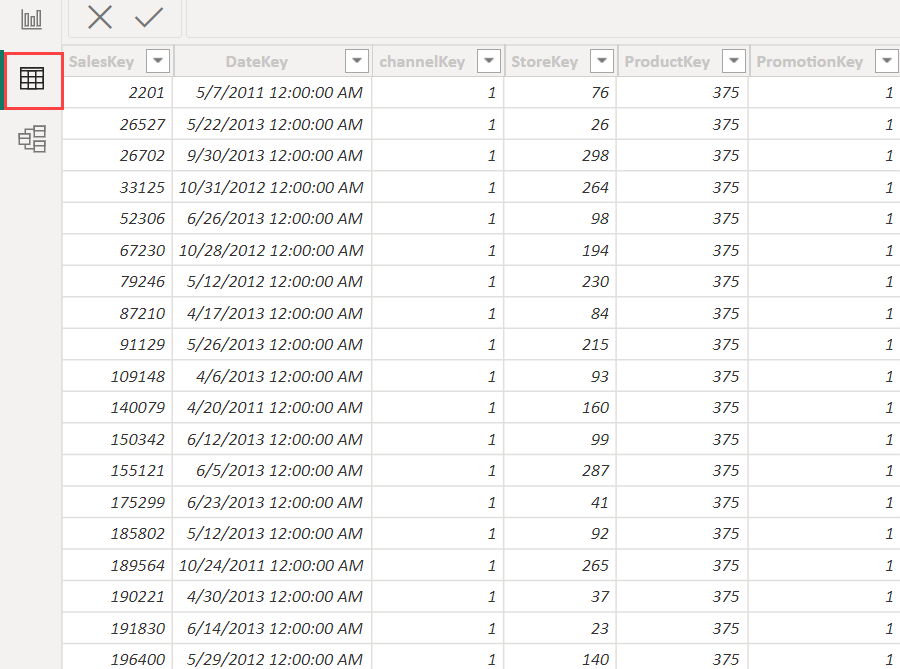Click date 10/24/2011 12:00:00 AM

pos(271,566)
